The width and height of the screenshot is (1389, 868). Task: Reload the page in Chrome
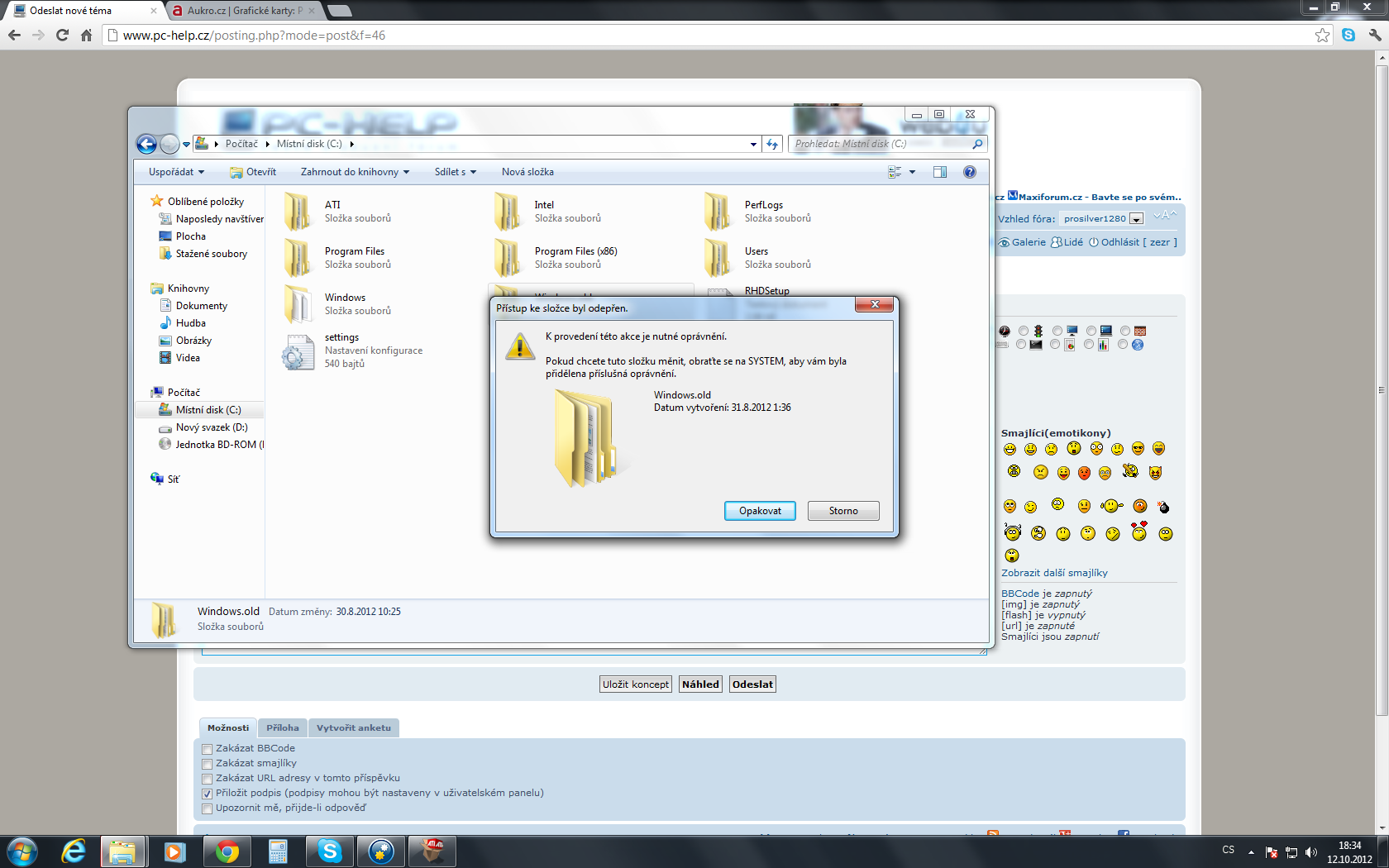pyautogui.click(x=62, y=35)
